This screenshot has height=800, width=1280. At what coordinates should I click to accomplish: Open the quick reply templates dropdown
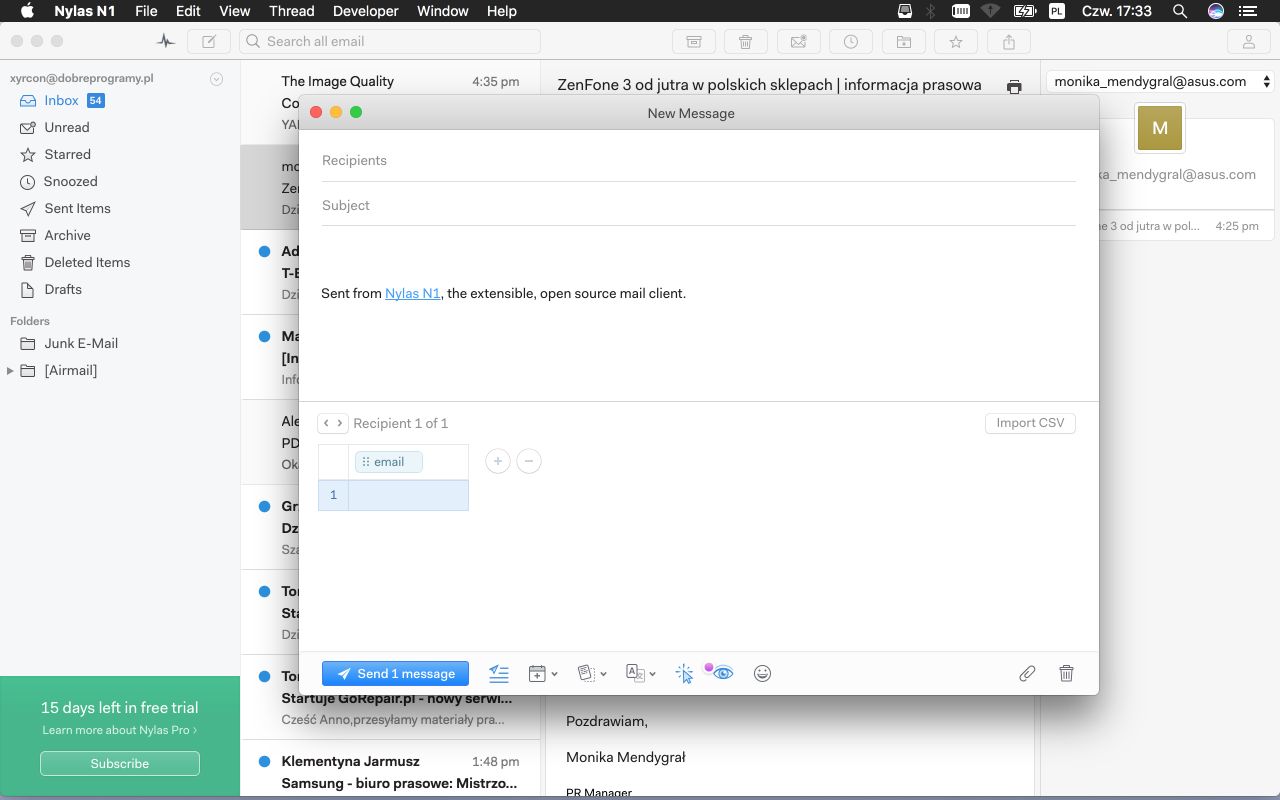592,674
